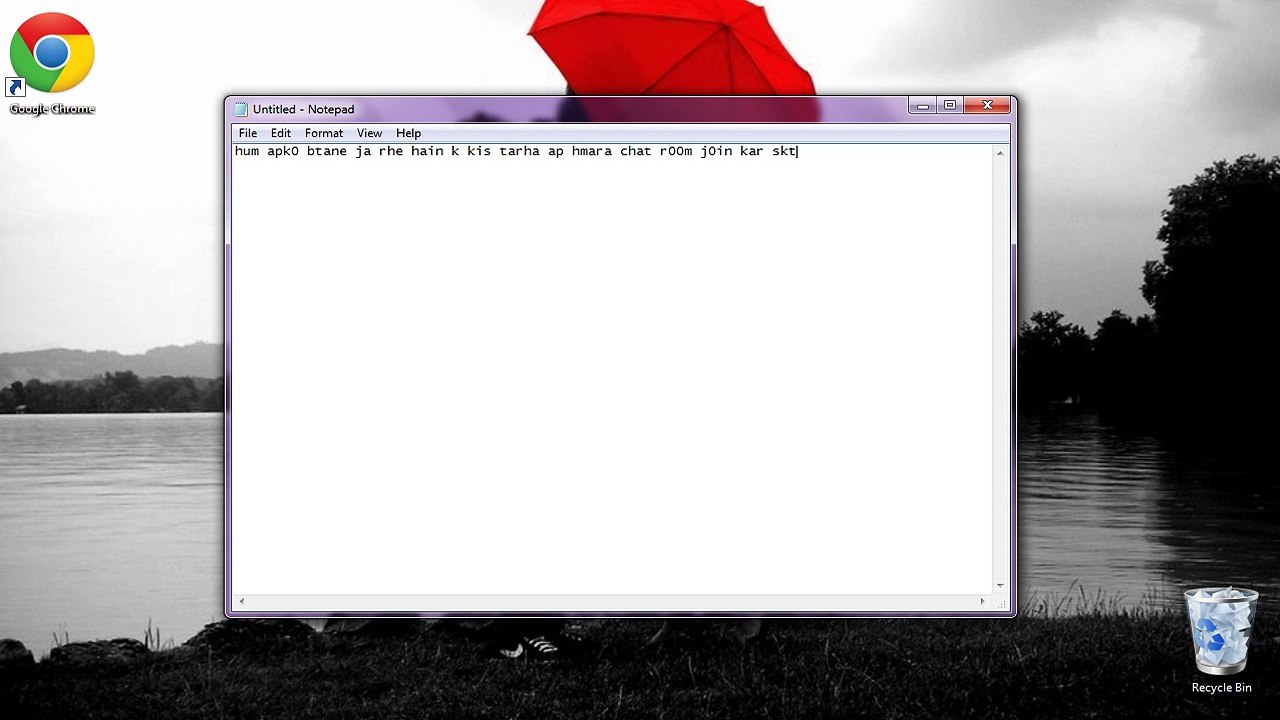Minimize the Notepad window

(x=922, y=105)
